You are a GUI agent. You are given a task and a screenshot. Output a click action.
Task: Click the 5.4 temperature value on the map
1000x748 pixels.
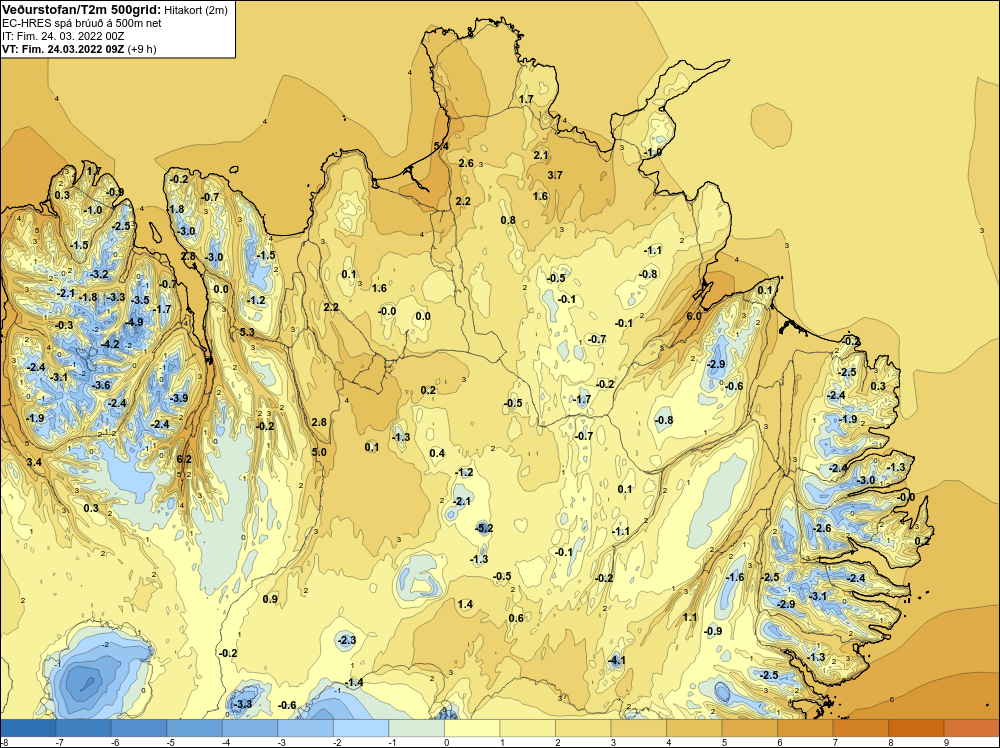pos(441,146)
